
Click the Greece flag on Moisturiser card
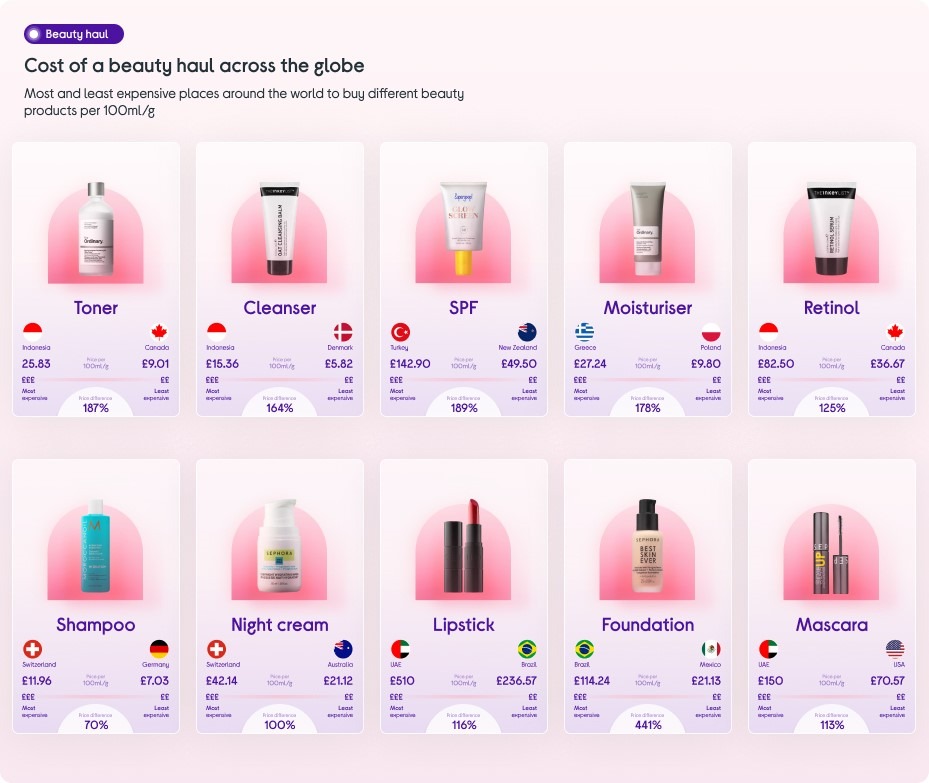click(584, 331)
